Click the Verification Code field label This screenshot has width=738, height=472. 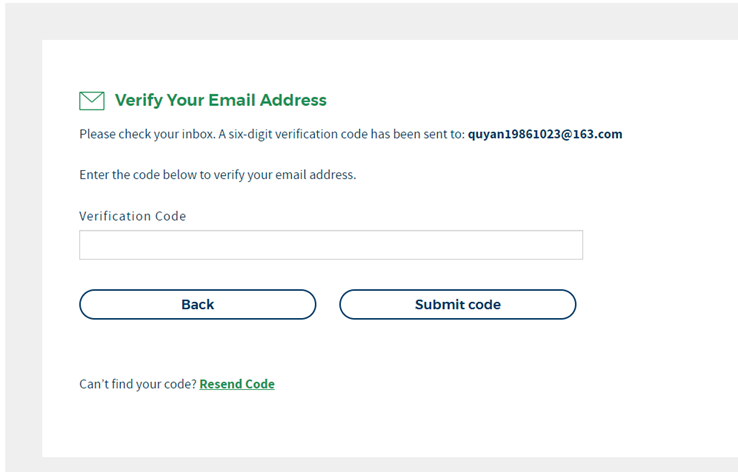(133, 216)
